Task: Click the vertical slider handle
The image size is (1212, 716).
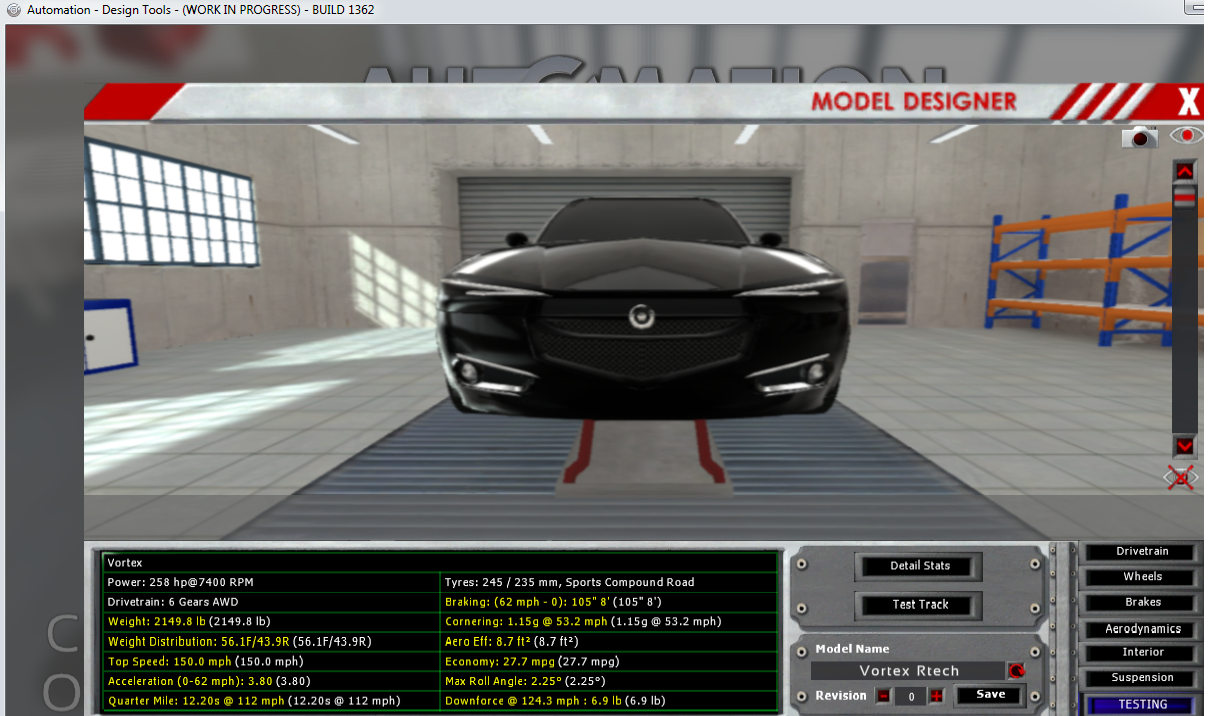Action: tap(1184, 199)
